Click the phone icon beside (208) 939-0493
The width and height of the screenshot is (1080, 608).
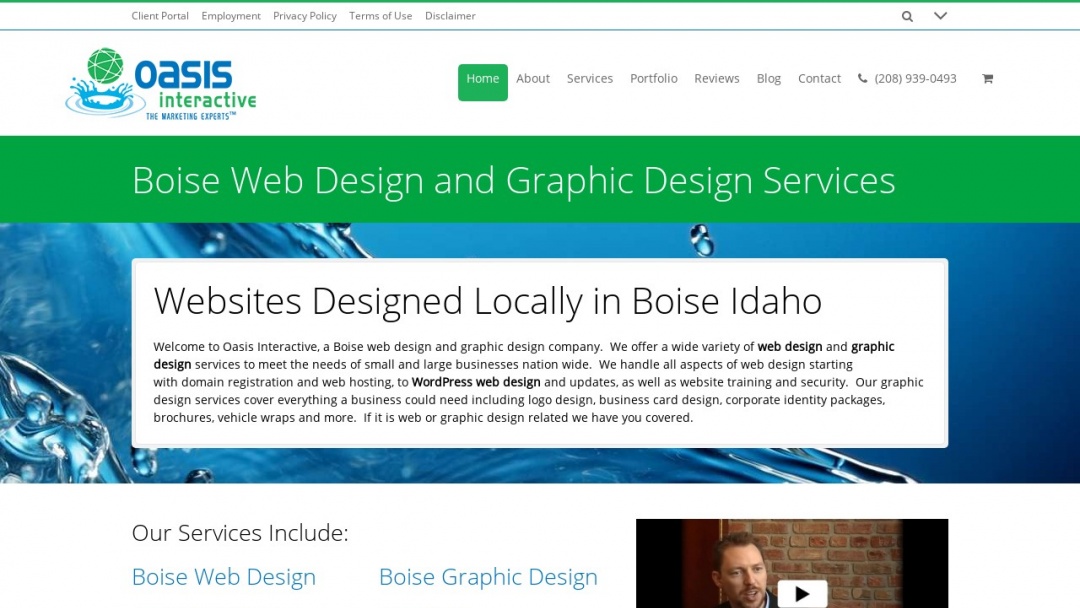tap(862, 78)
